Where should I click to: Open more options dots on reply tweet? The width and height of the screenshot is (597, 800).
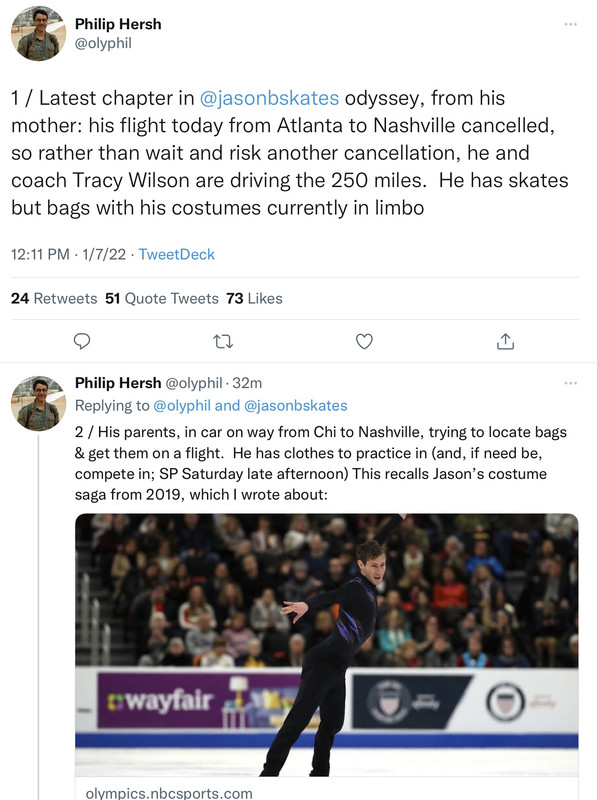point(570,383)
